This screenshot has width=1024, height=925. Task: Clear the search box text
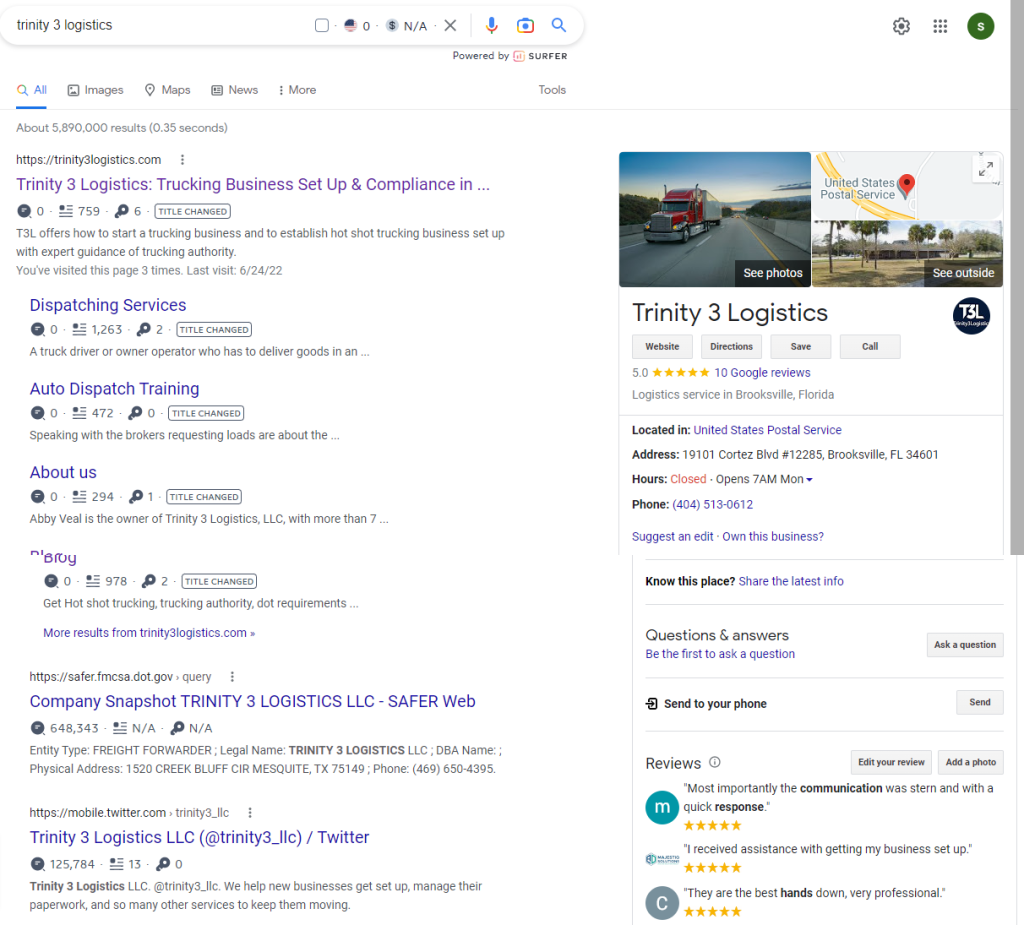click(x=450, y=26)
